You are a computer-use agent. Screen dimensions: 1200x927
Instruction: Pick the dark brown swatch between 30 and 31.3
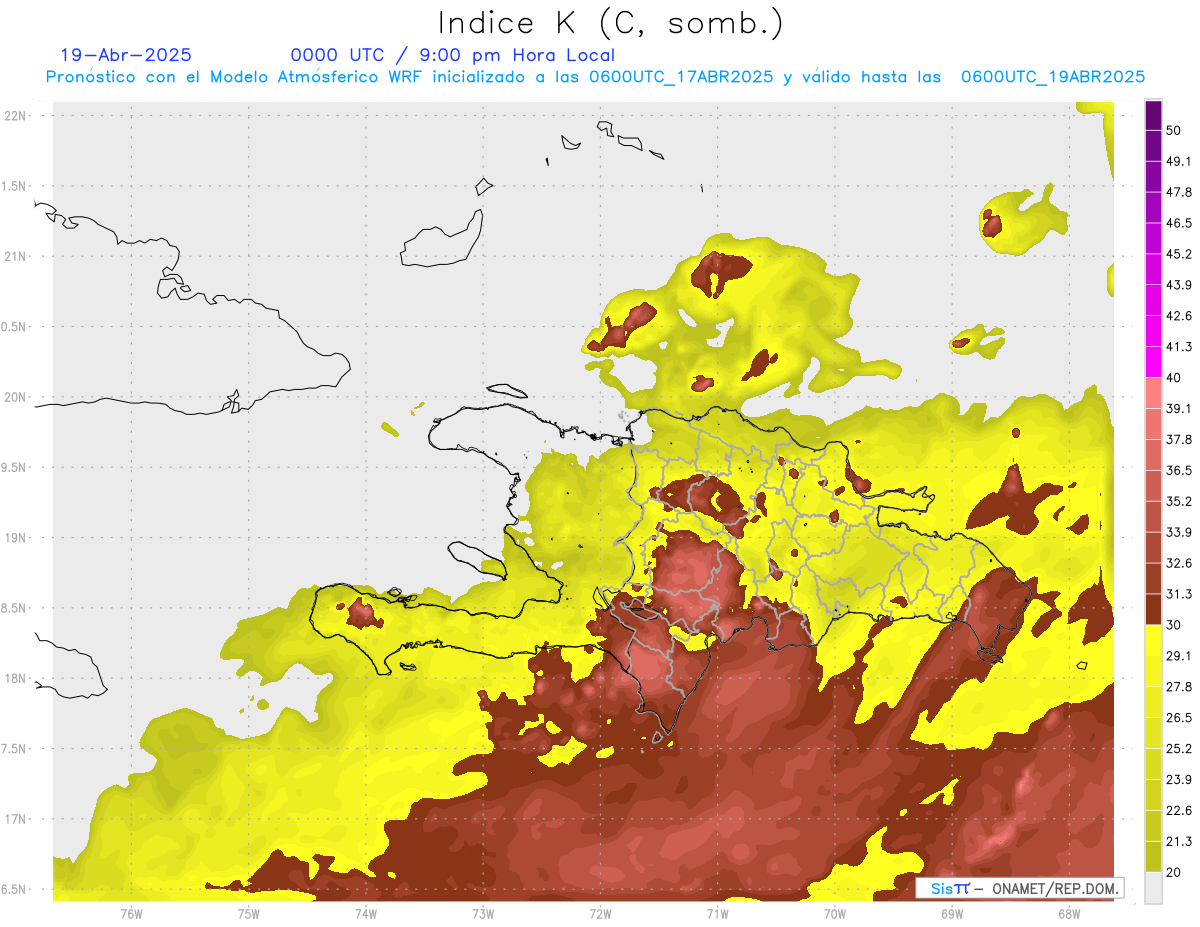1153,609
